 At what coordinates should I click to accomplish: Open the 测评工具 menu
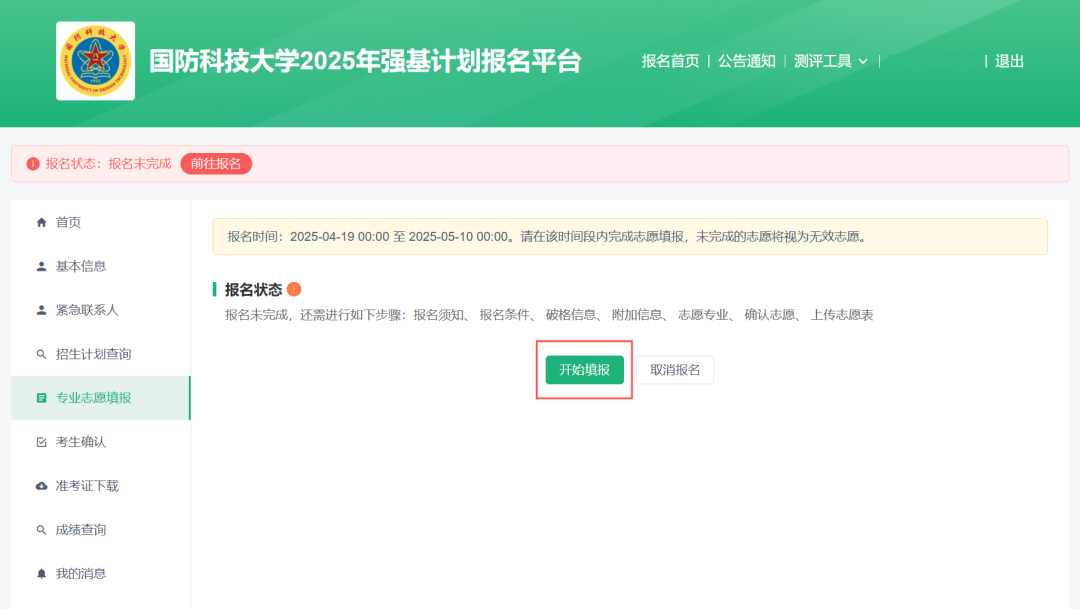click(823, 61)
